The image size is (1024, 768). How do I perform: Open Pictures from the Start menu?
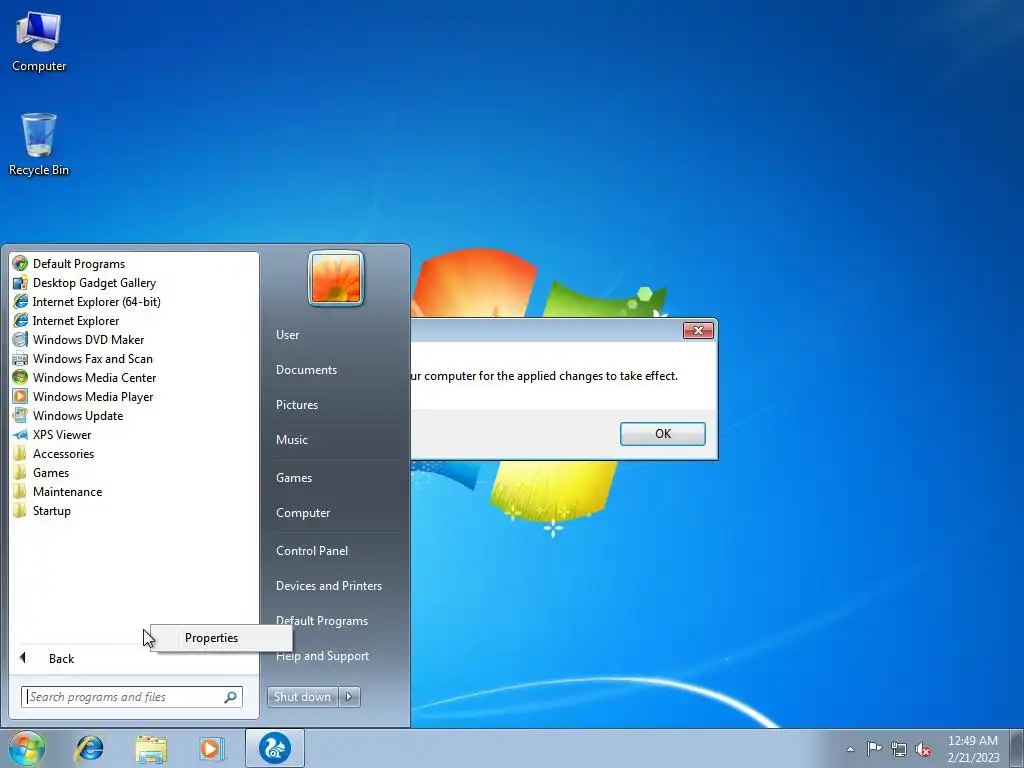coord(296,405)
